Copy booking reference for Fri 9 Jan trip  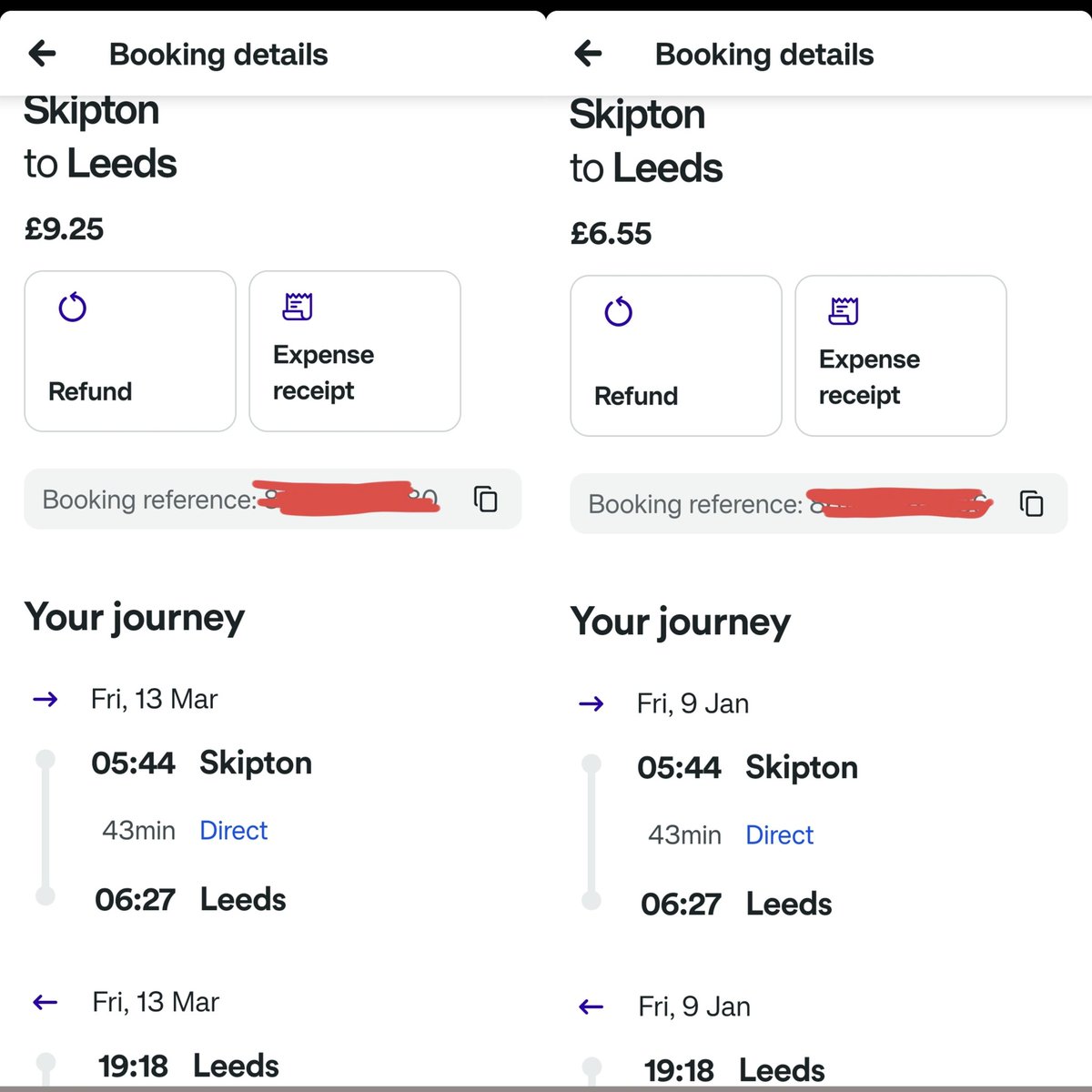(x=1032, y=503)
